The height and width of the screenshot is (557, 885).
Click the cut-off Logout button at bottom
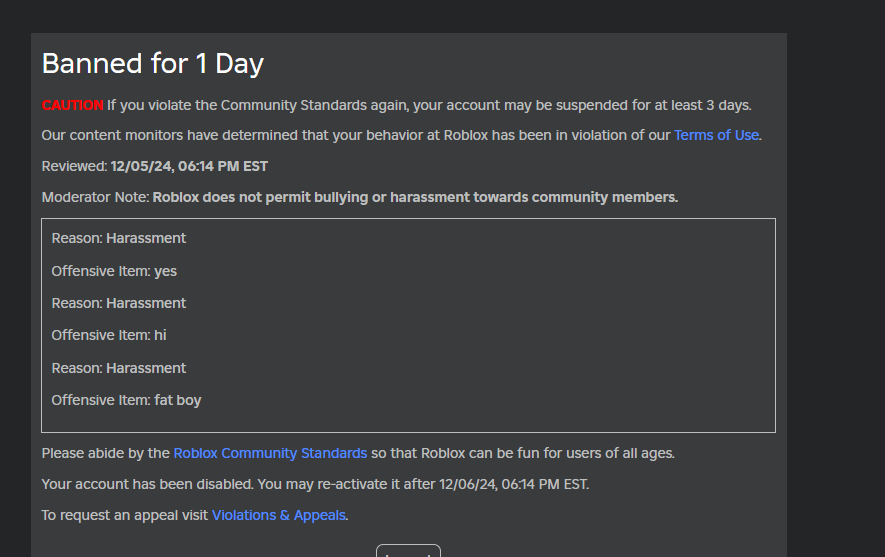click(x=408, y=551)
